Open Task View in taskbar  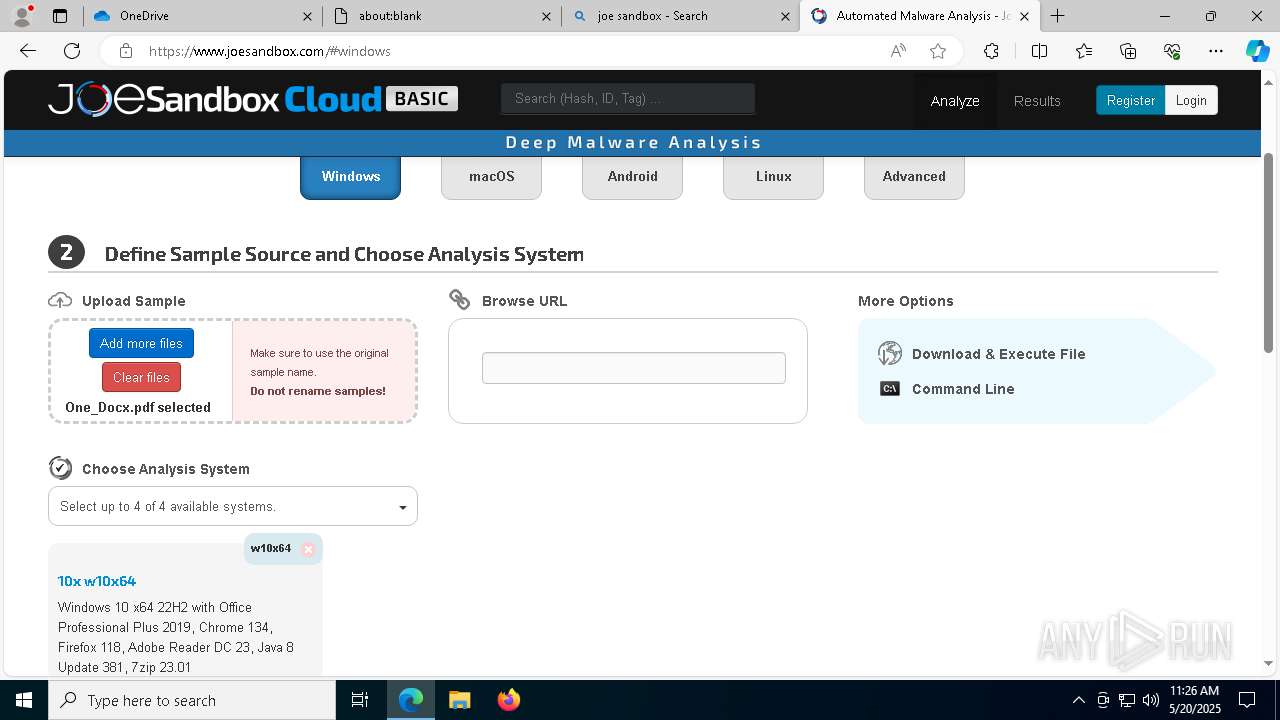(x=360, y=700)
